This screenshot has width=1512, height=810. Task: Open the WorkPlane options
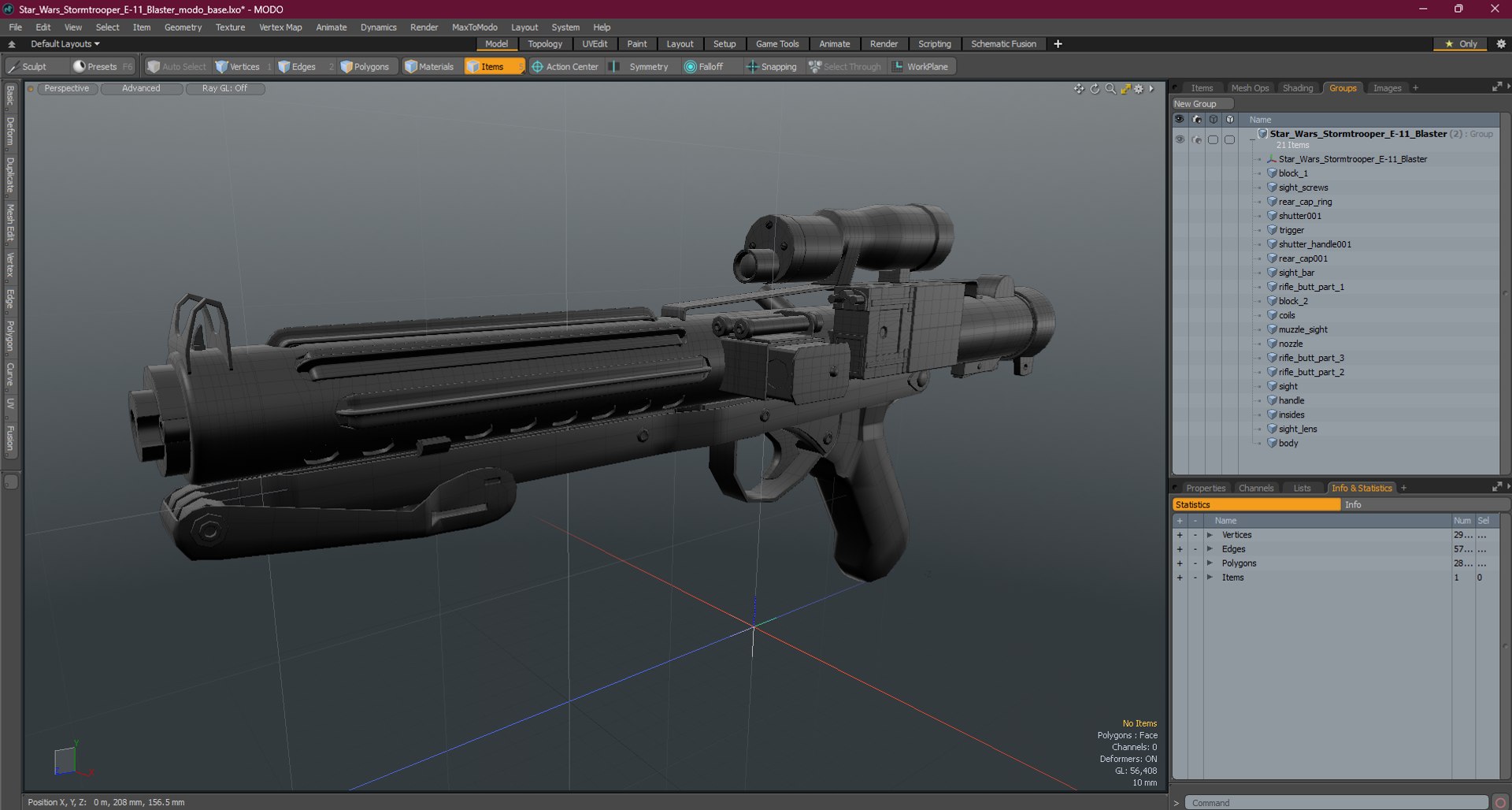(x=921, y=67)
